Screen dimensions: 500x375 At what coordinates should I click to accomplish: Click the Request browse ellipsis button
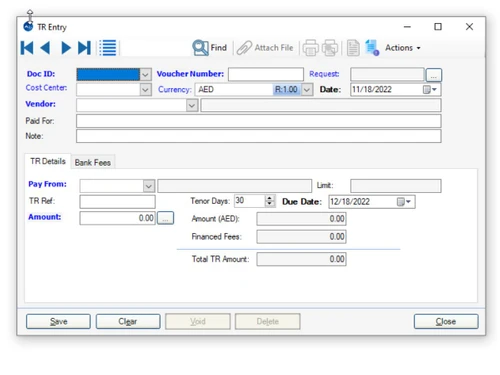434,75
